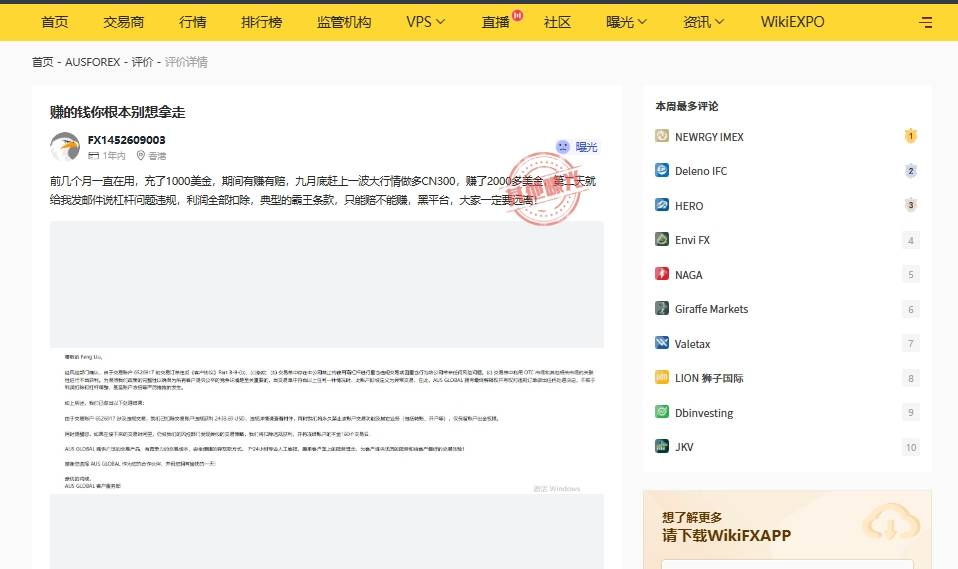Viewport: 958px width, 569px height.
Task: Click the rank 3 bronze badge
Action: pos(910,205)
